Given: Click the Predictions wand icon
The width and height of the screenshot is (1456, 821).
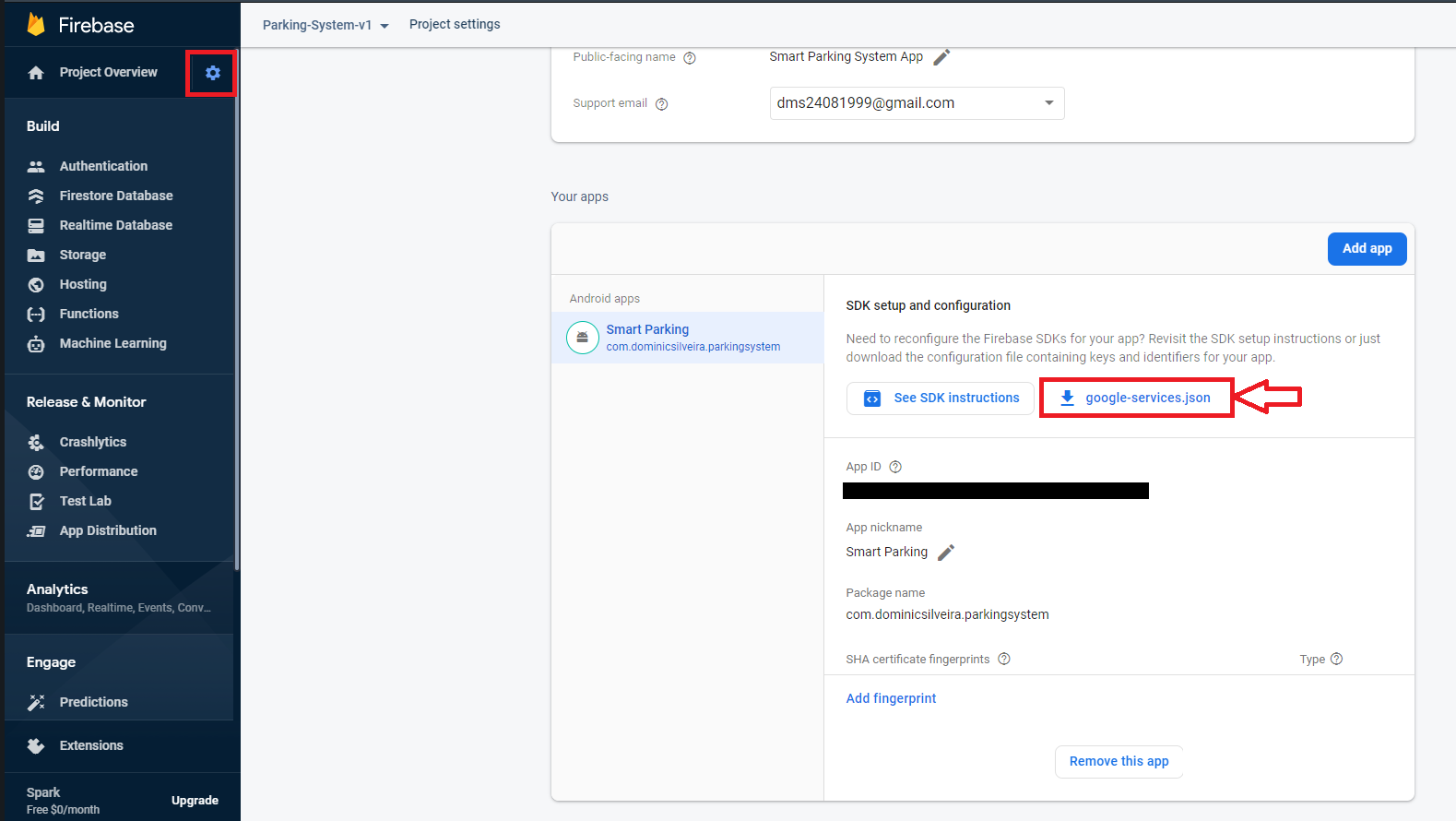Looking at the screenshot, I should click(36, 703).
